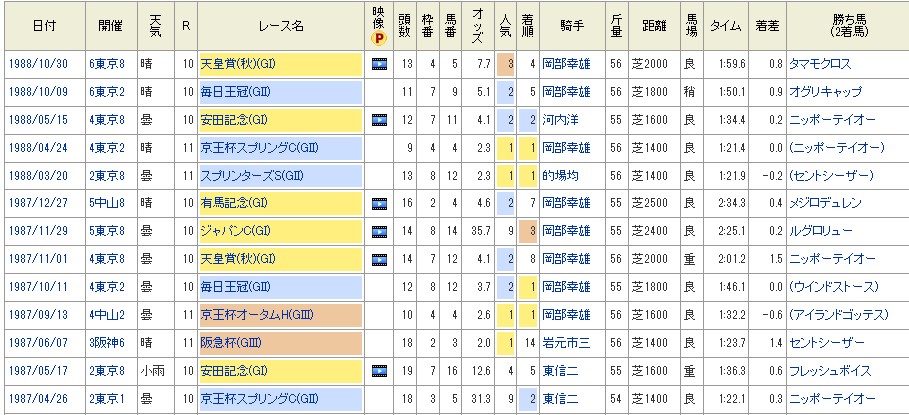Play video for 有馬記念 race
The height and width of the screenshot is (415, 909).
click(x=379, y=204)
